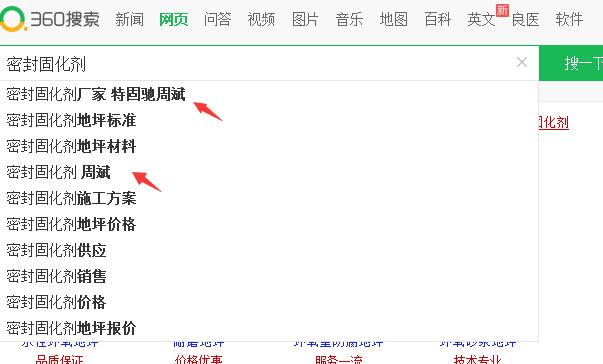
Task: Switch to 地图 tab
Action: click(x=393, y=19)
